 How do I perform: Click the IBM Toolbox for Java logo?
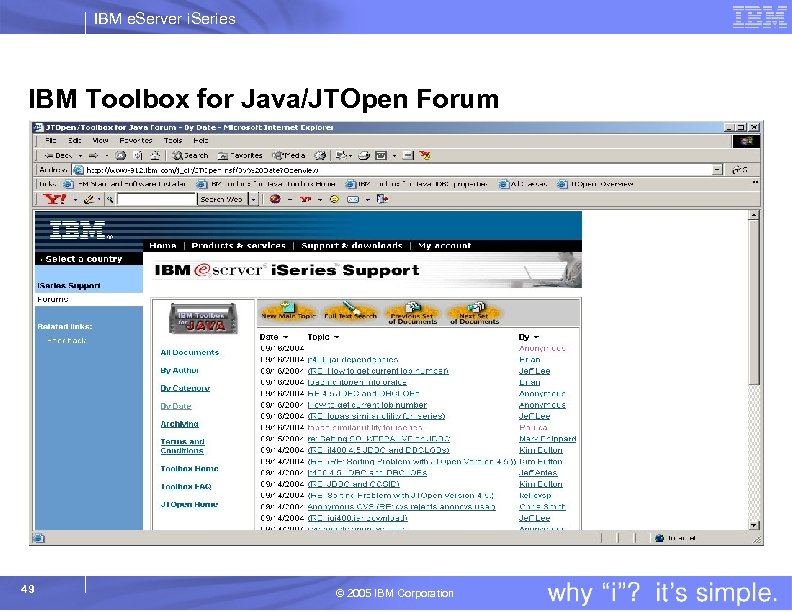point(203,319)
